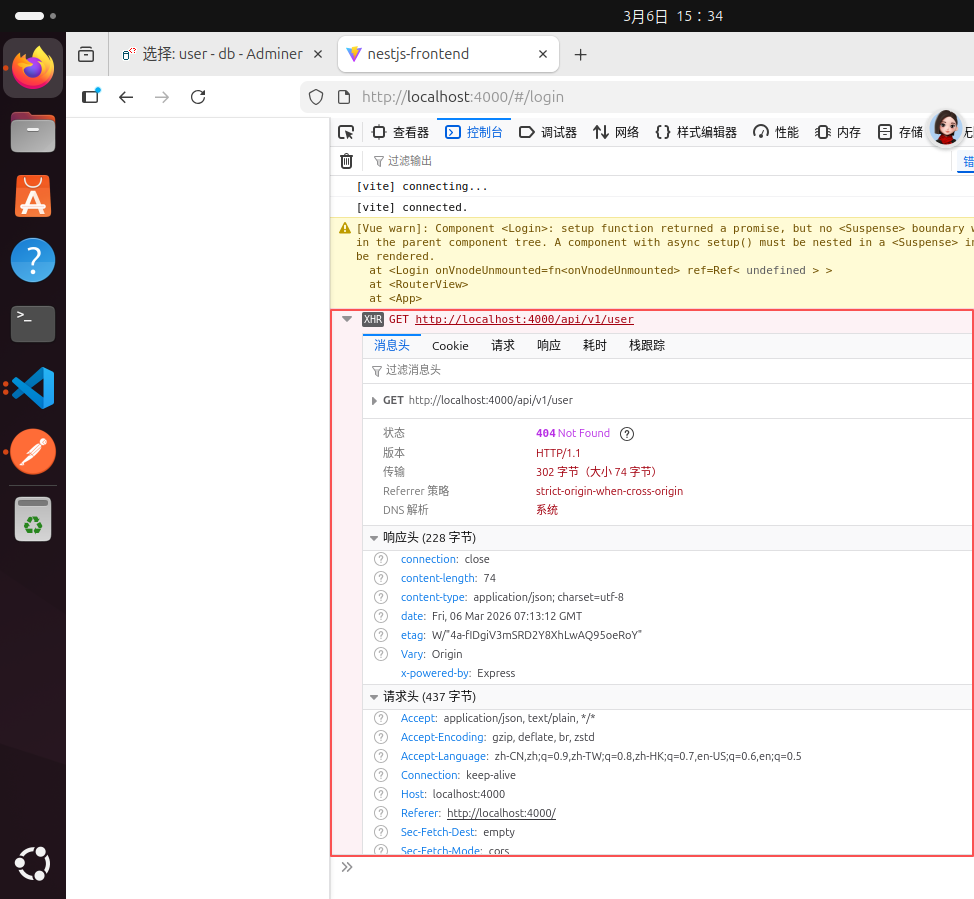
Task: Open Files manager in dock
Action: 33,132
